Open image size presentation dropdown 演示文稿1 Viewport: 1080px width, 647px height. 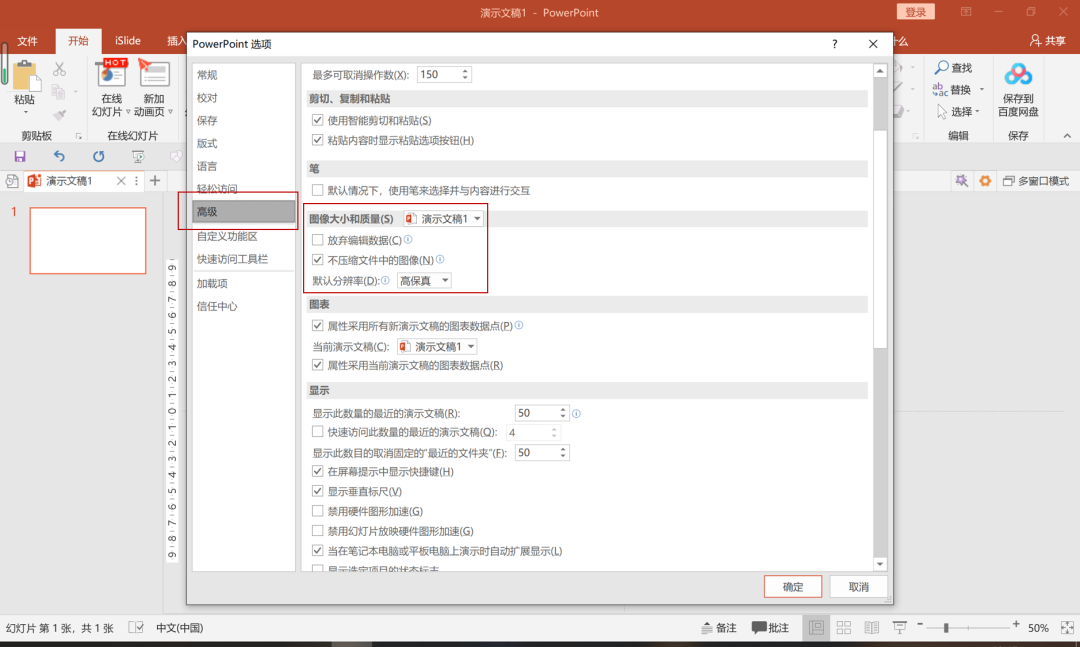pyautogui.click(x=444, y=218)
